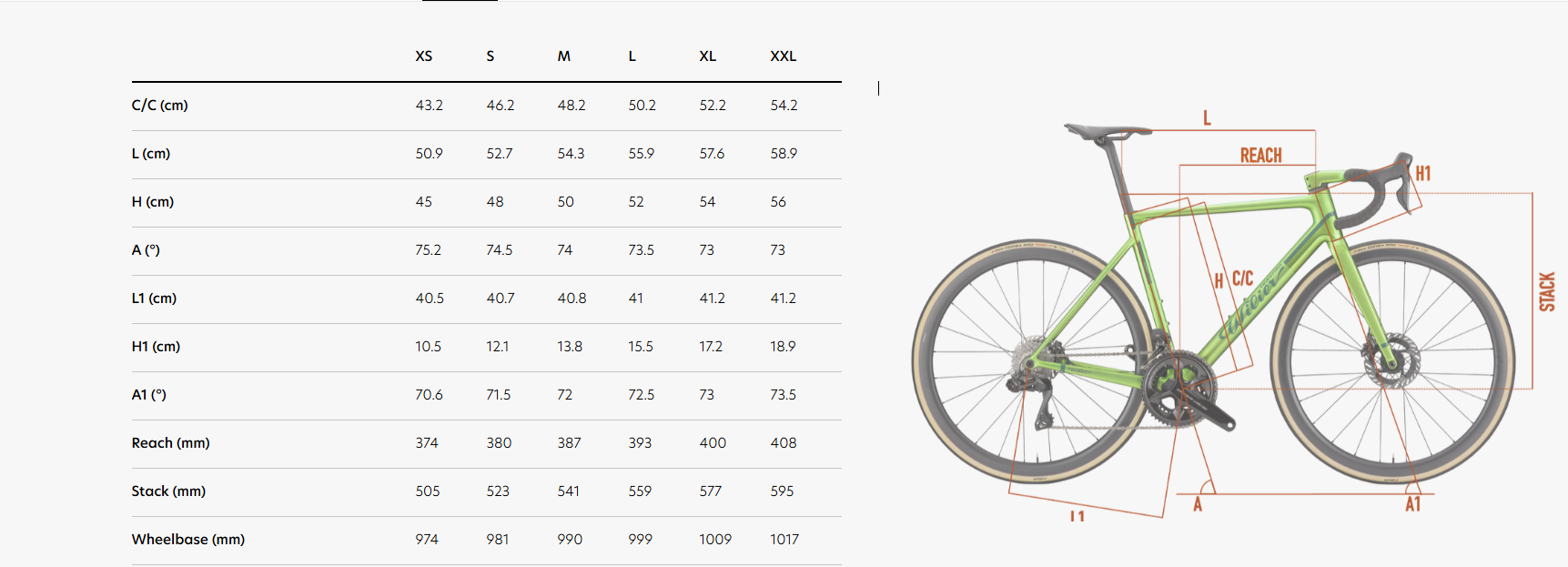Viewport: 1568px width, 567px height.
Task: Click the H1 label beside the handlebar
Action: [x=1423, y=173]
